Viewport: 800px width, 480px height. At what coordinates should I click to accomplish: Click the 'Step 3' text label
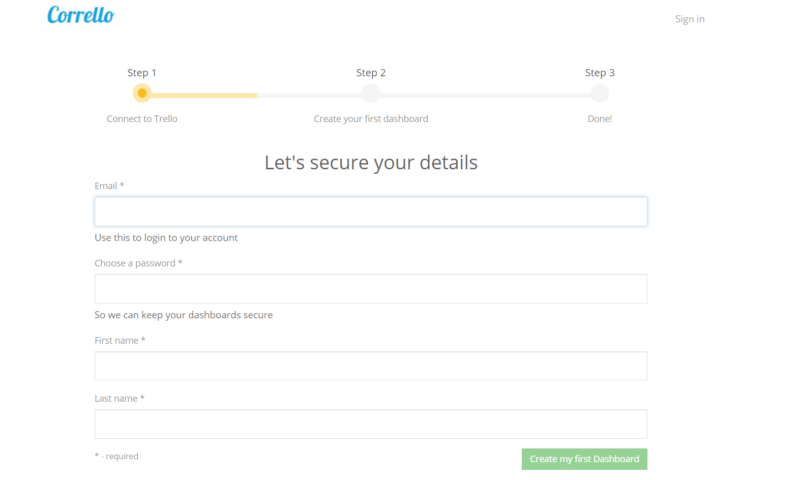point(599,73)
